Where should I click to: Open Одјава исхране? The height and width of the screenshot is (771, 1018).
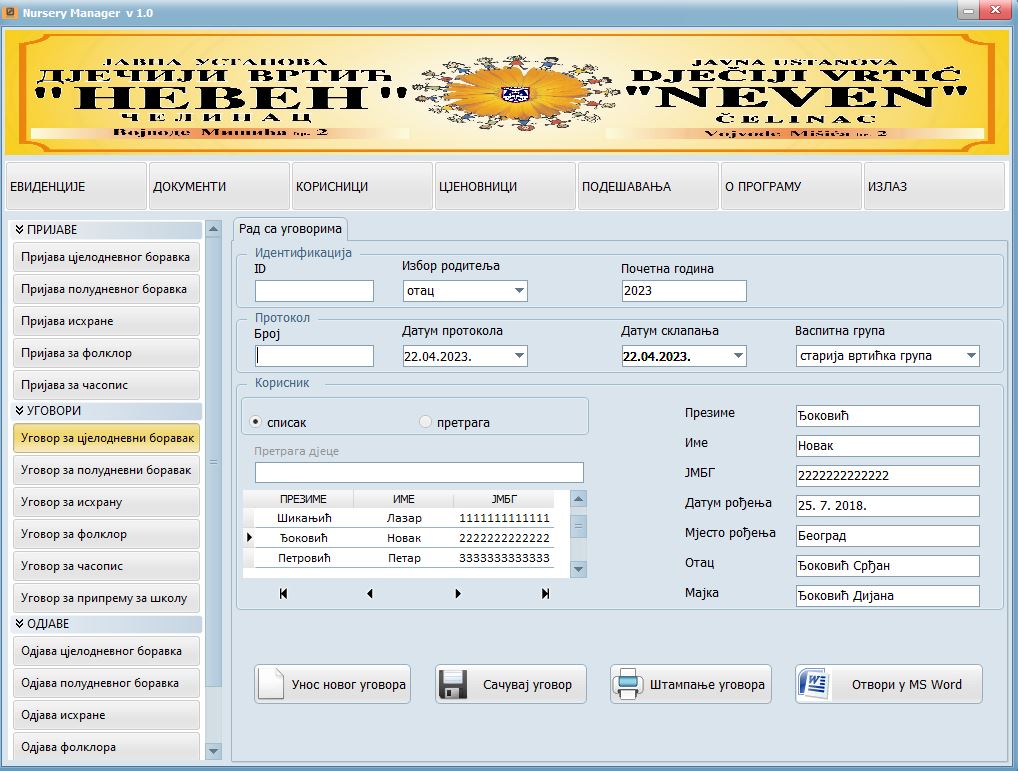click(106, 715)
